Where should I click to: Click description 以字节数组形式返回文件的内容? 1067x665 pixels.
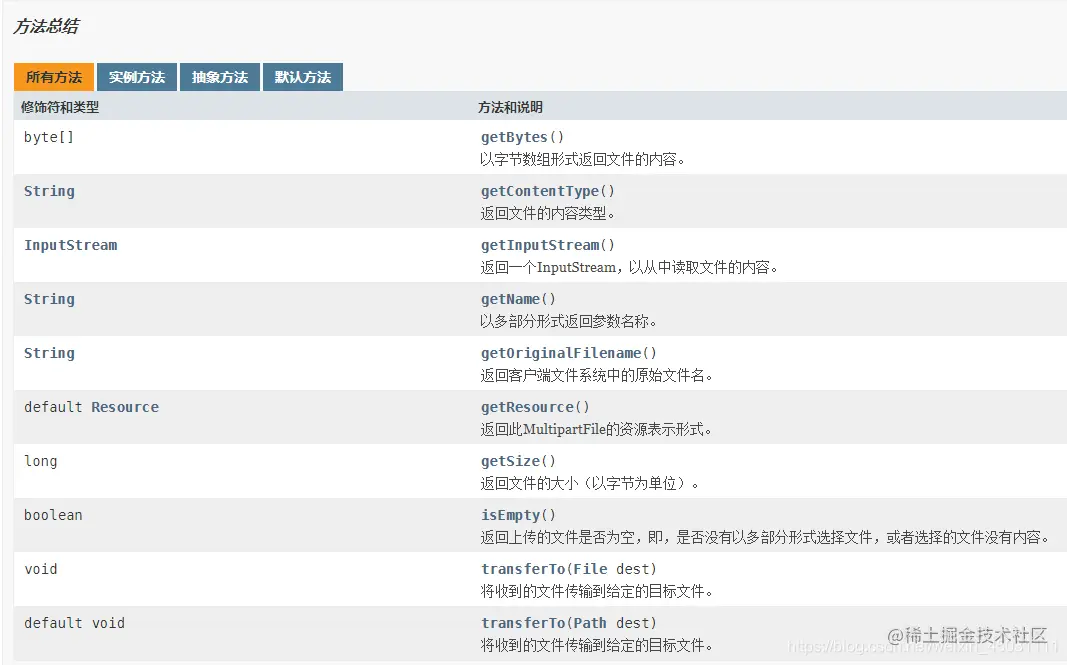582,159
